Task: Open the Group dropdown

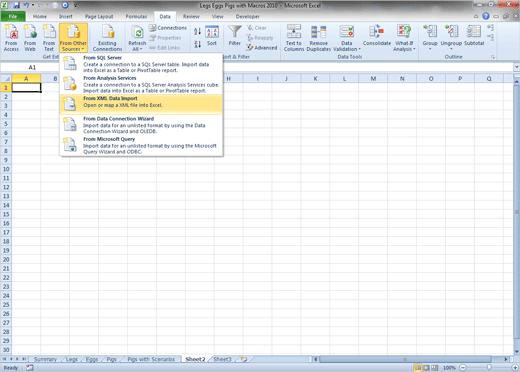Action: pos(430,46)
